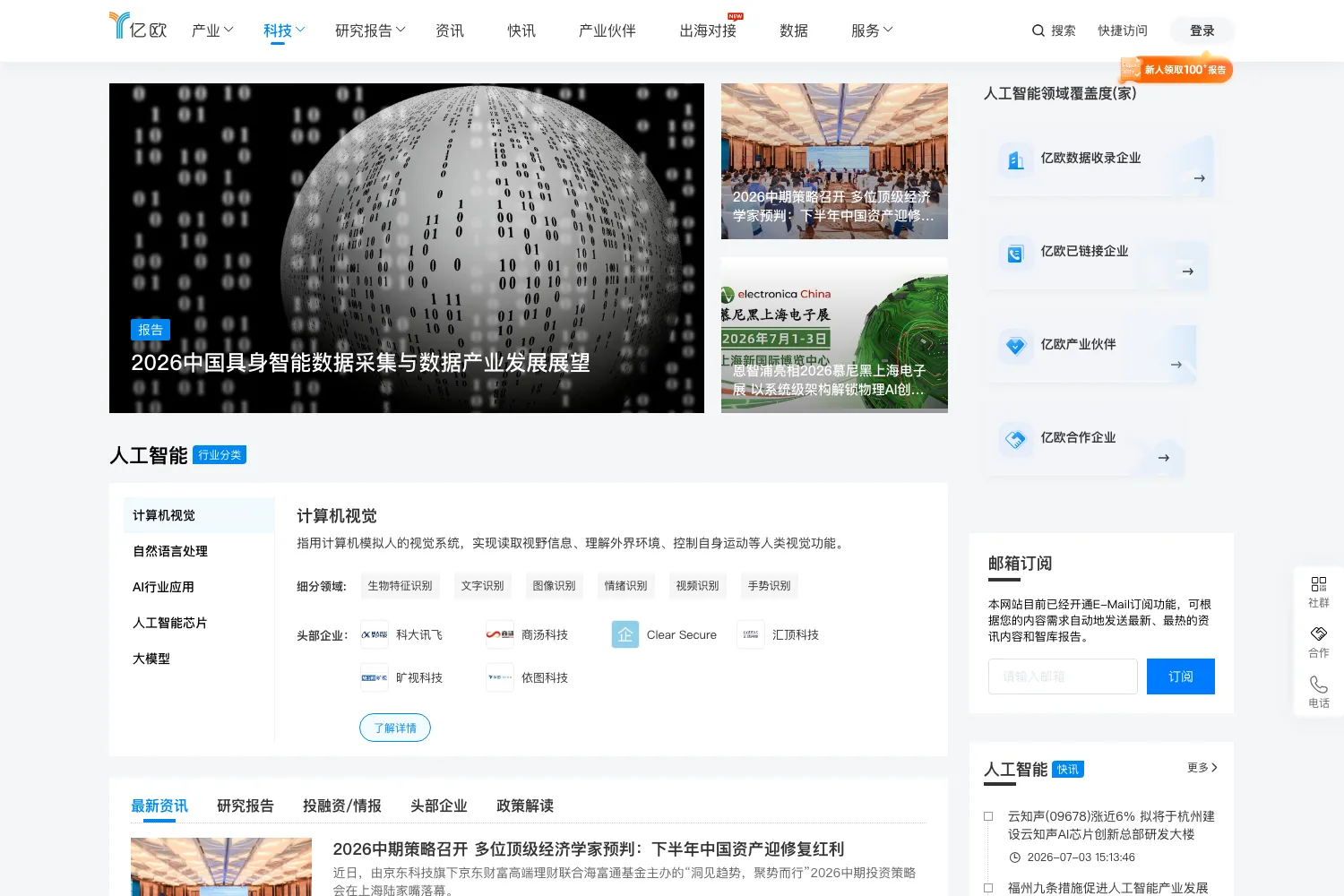Click the 亿欧产业伙伴 diamond icon
Image resolution: width=1344 pixels, height=896 pixels.
1015,347
